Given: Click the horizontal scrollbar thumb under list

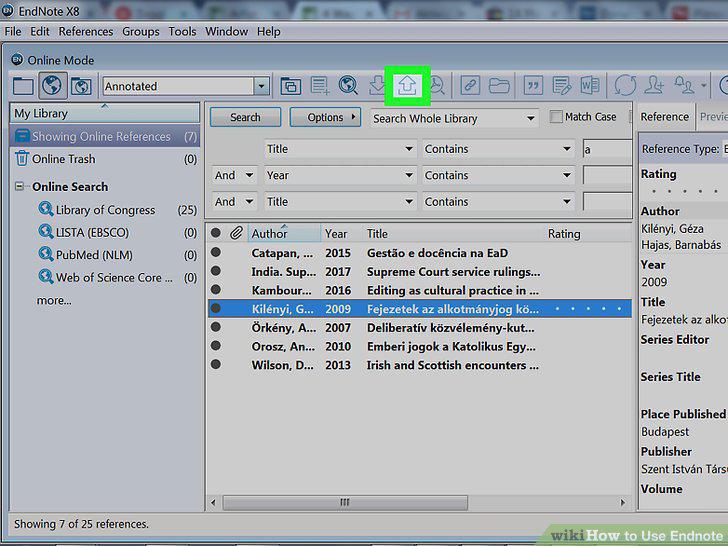Looking at the screenshot, I should point(345,502).
